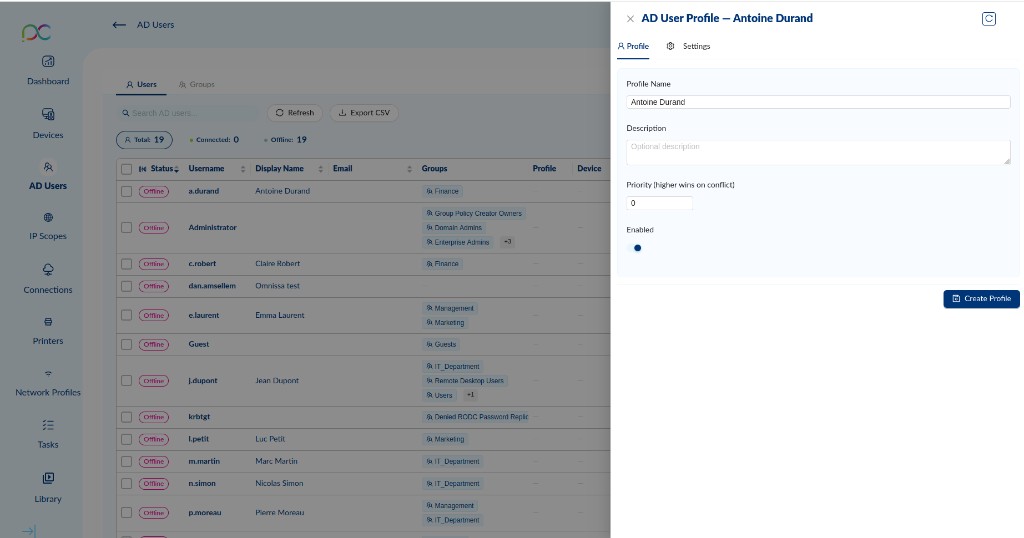Open the Tasks list icon
This screenshot has width=1024, height=538.
pyautogui.click(x=48, y=425)
